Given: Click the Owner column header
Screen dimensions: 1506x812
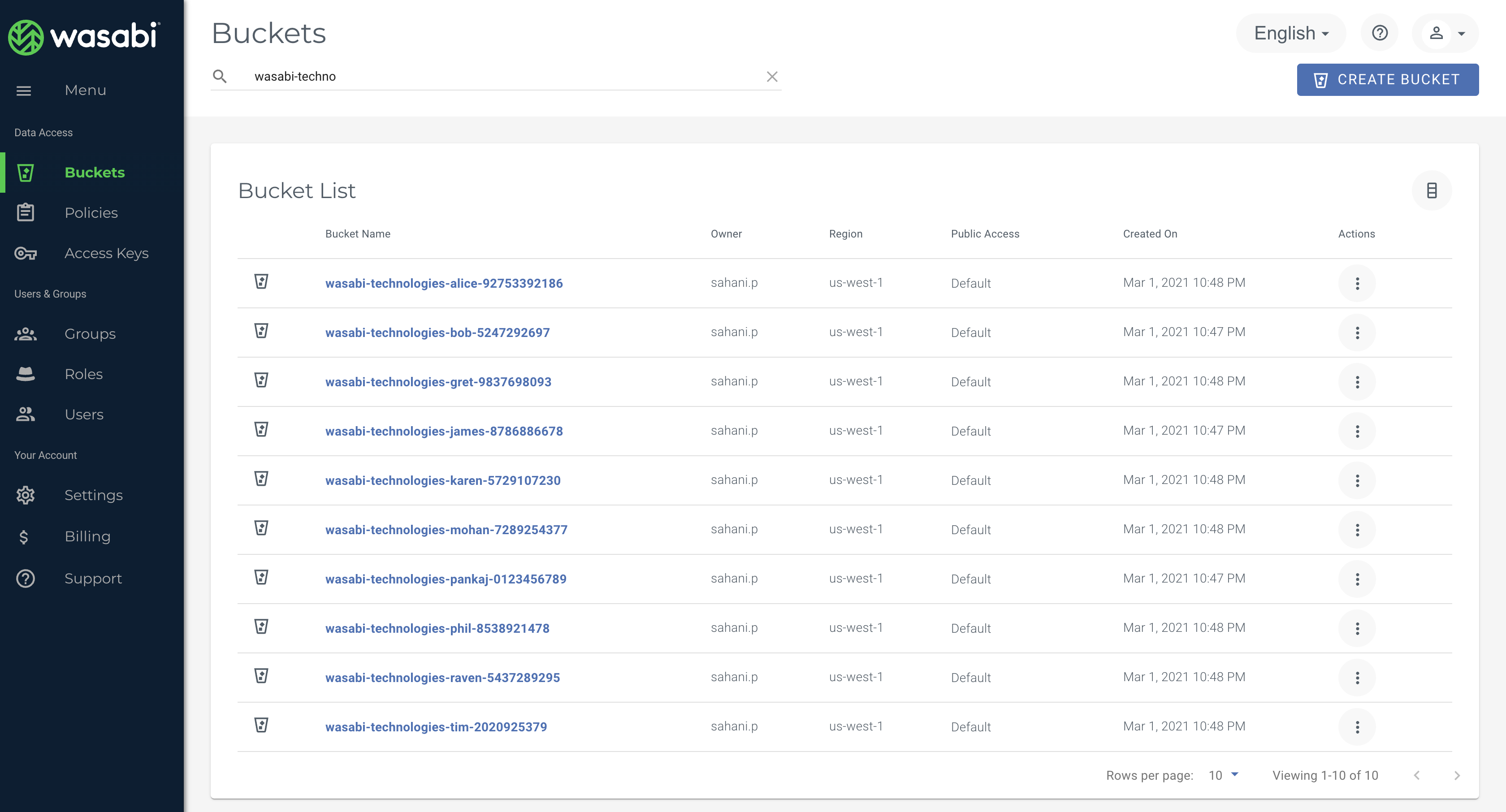Looking at the screenshot, I should point(726,234).
